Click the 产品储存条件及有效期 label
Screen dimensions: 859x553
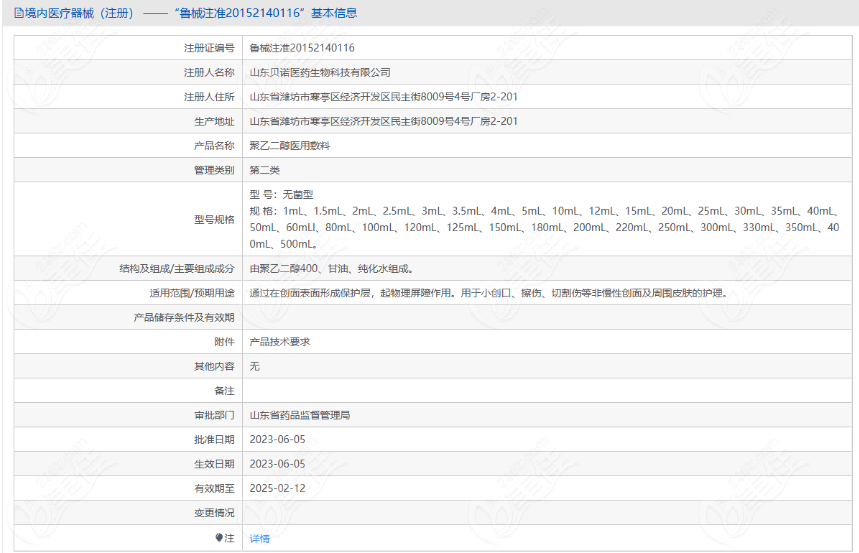(184, 317)
